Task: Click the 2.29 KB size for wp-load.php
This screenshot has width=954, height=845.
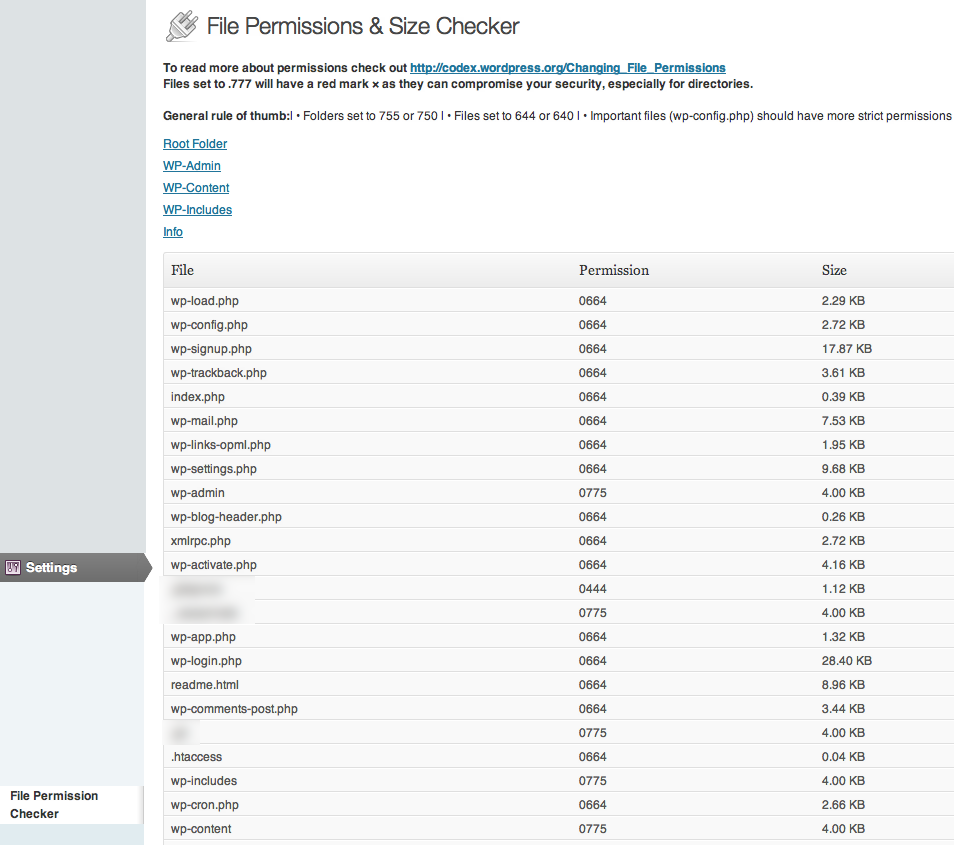Action: coord(843,301)
